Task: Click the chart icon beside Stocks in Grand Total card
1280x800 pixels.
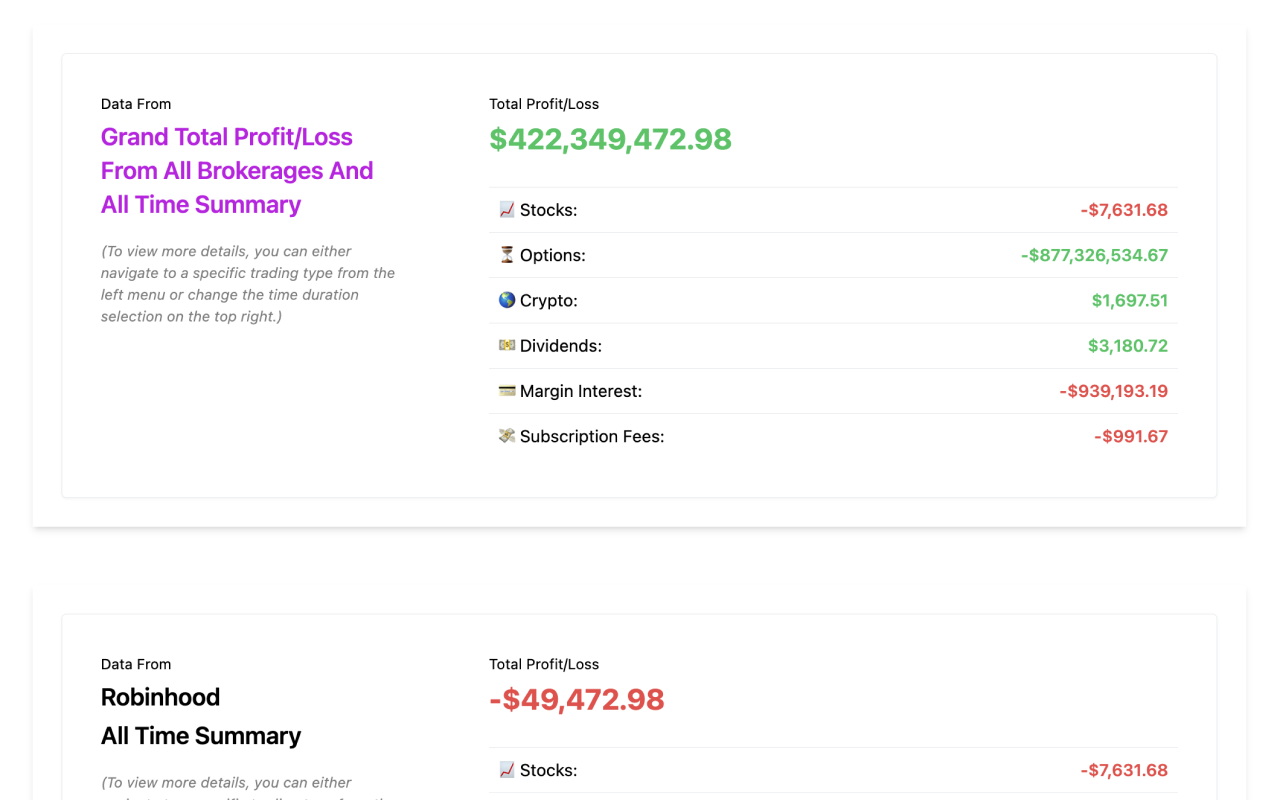Action: [507, 210]
